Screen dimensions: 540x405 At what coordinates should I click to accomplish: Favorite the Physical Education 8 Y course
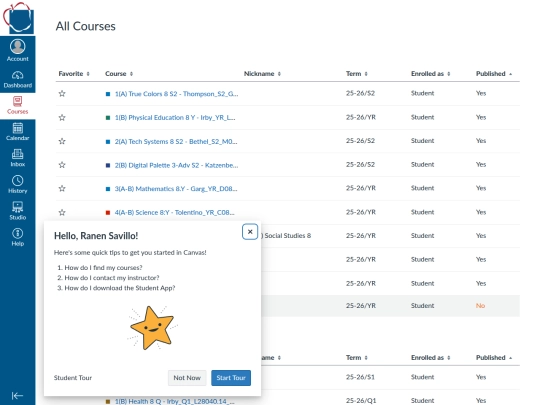click(62, 117)
